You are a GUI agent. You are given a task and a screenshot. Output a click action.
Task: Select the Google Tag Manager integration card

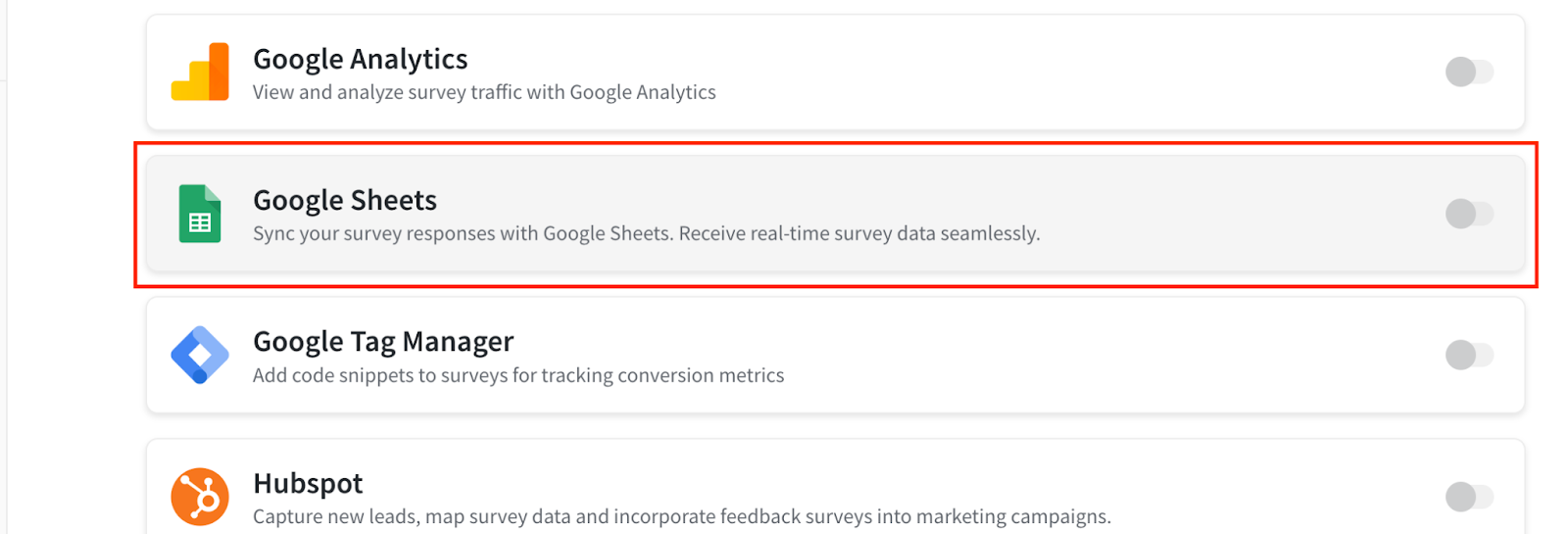pos(836,355)
